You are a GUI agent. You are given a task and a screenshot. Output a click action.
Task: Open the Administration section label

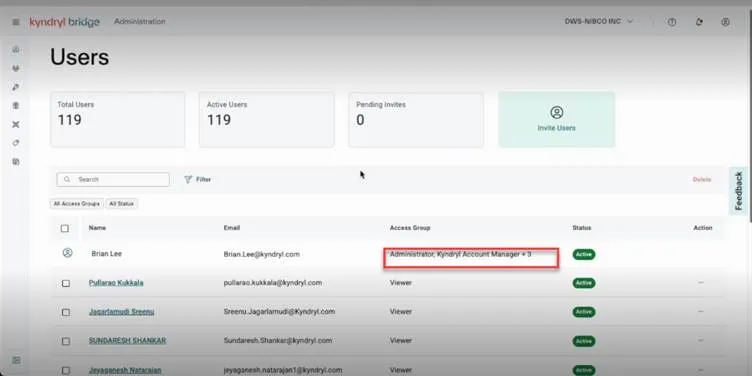140,22
